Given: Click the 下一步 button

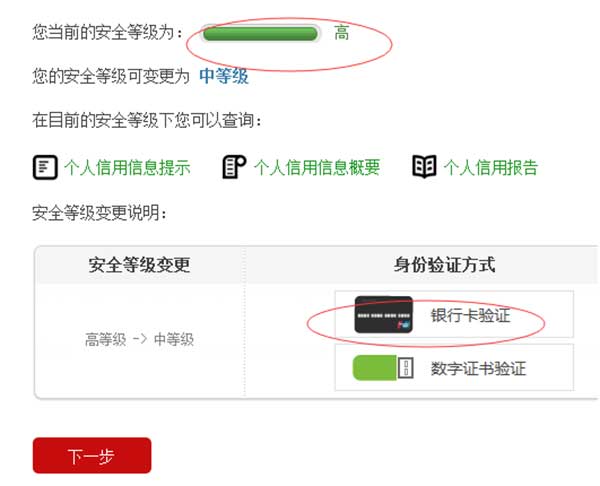Looking at the screenshot, I should pos(92,455).
